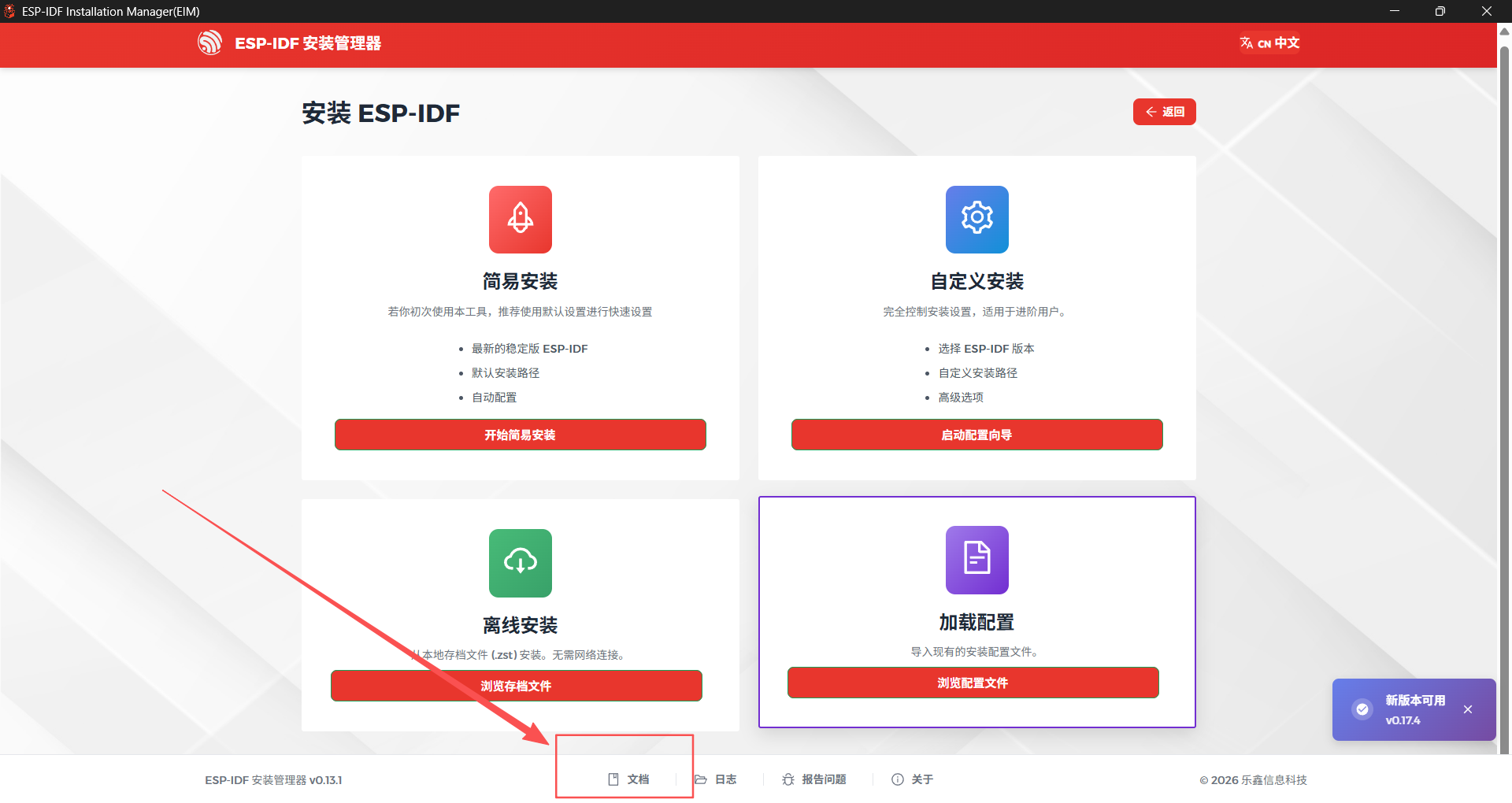1512x803 pixels.
Task: Click the version text ESP-IDF 安装管理器 v0.13.1
Action: (x=273, y=780)
